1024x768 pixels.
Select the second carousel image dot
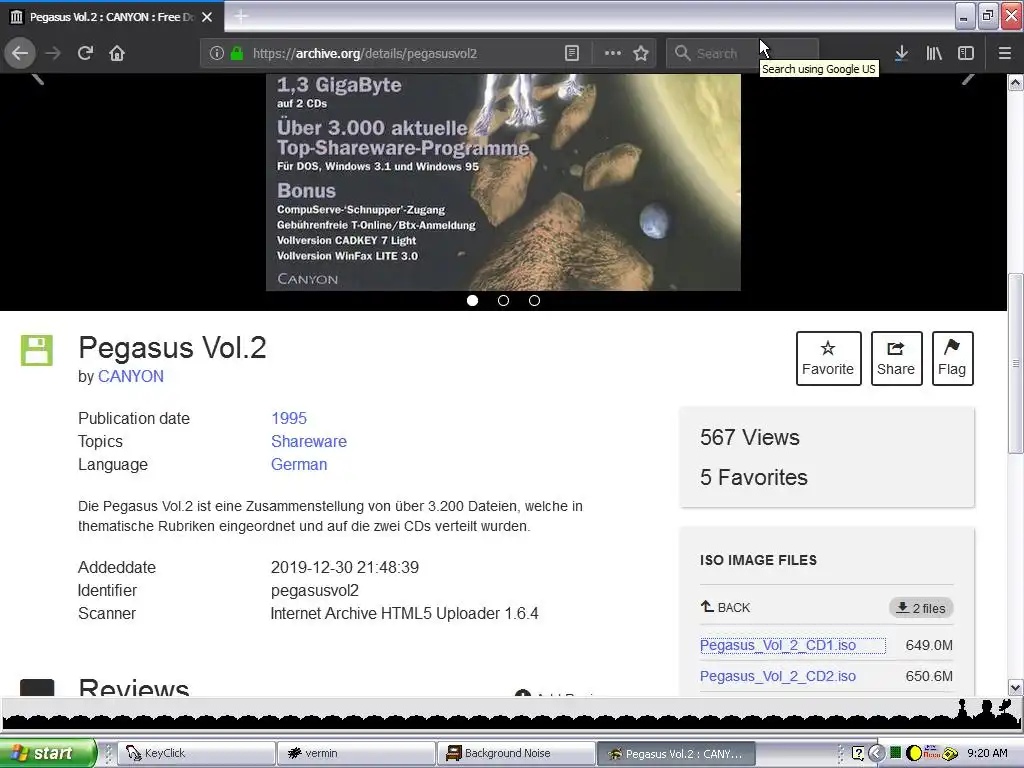click(503, 300)
